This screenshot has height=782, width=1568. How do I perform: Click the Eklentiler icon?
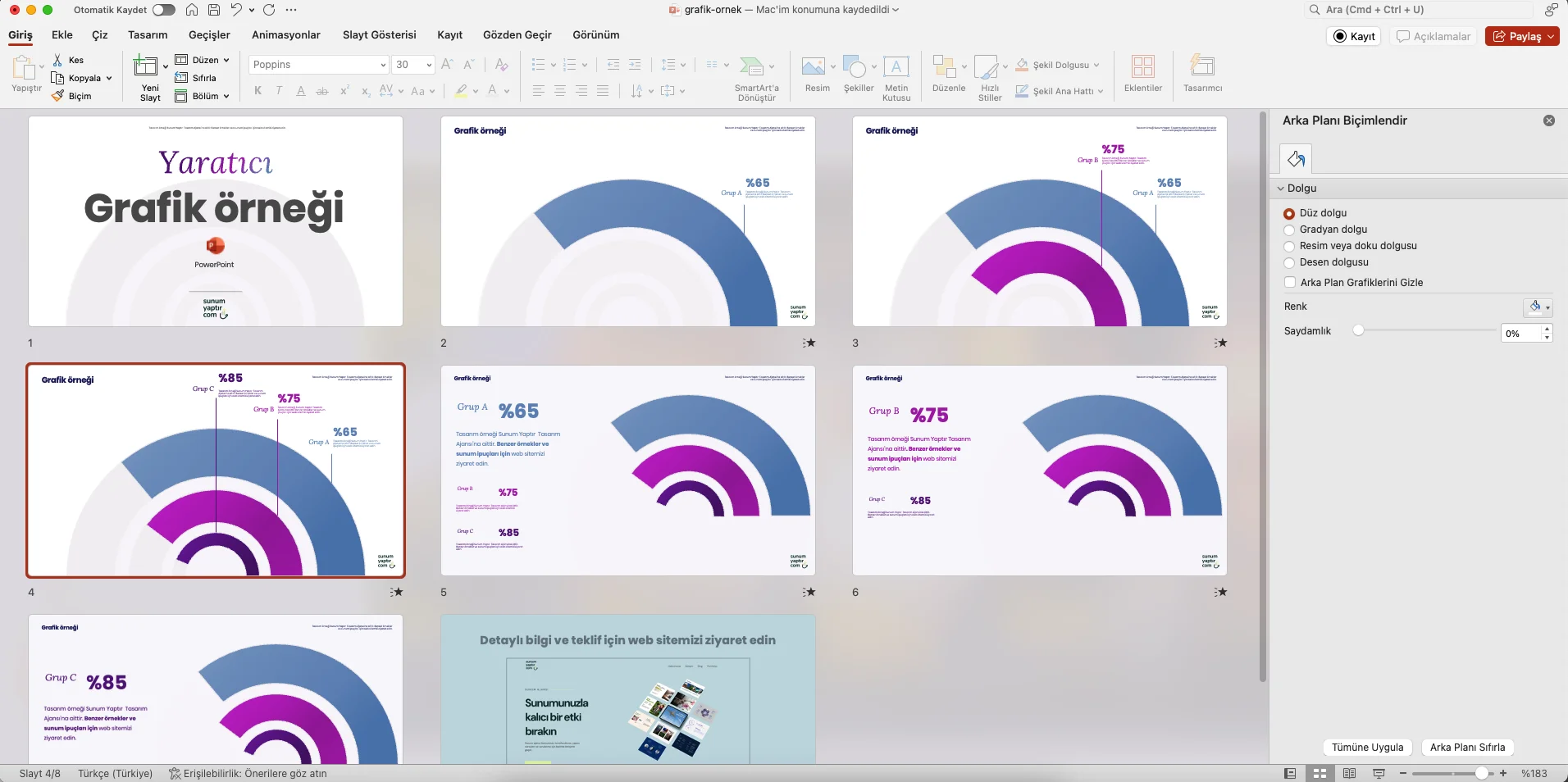pos(1142,66)
